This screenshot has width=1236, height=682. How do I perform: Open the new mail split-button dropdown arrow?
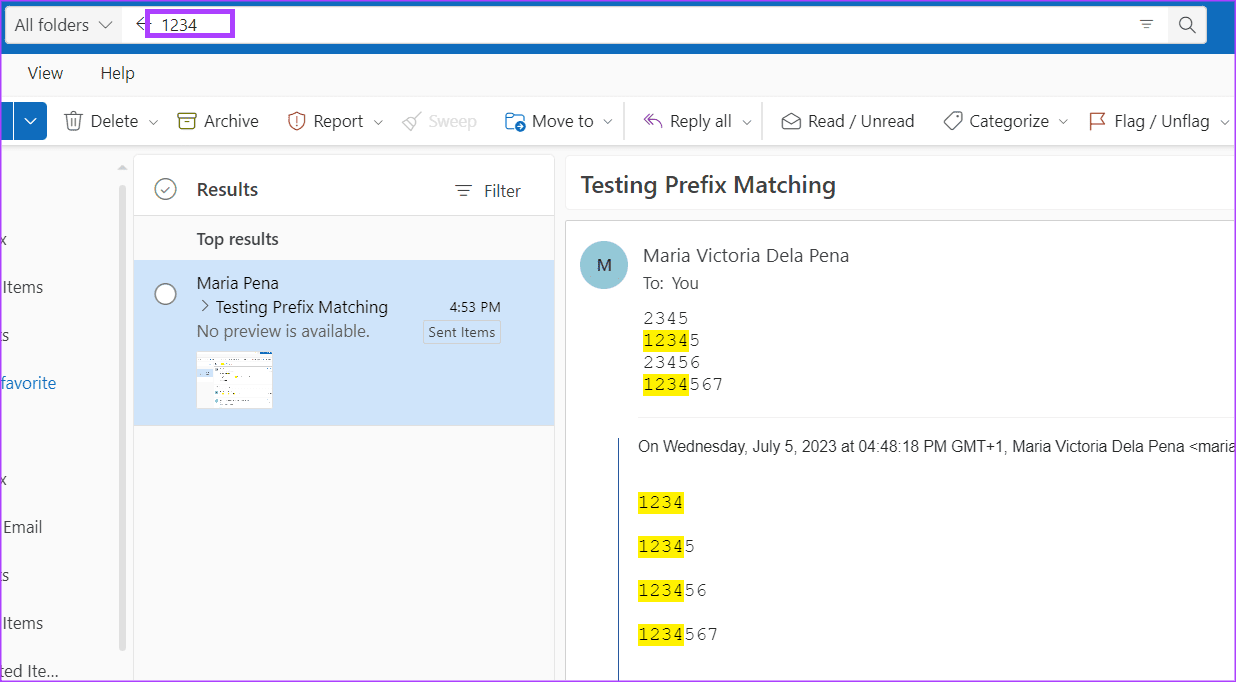[x=30, y=121]
